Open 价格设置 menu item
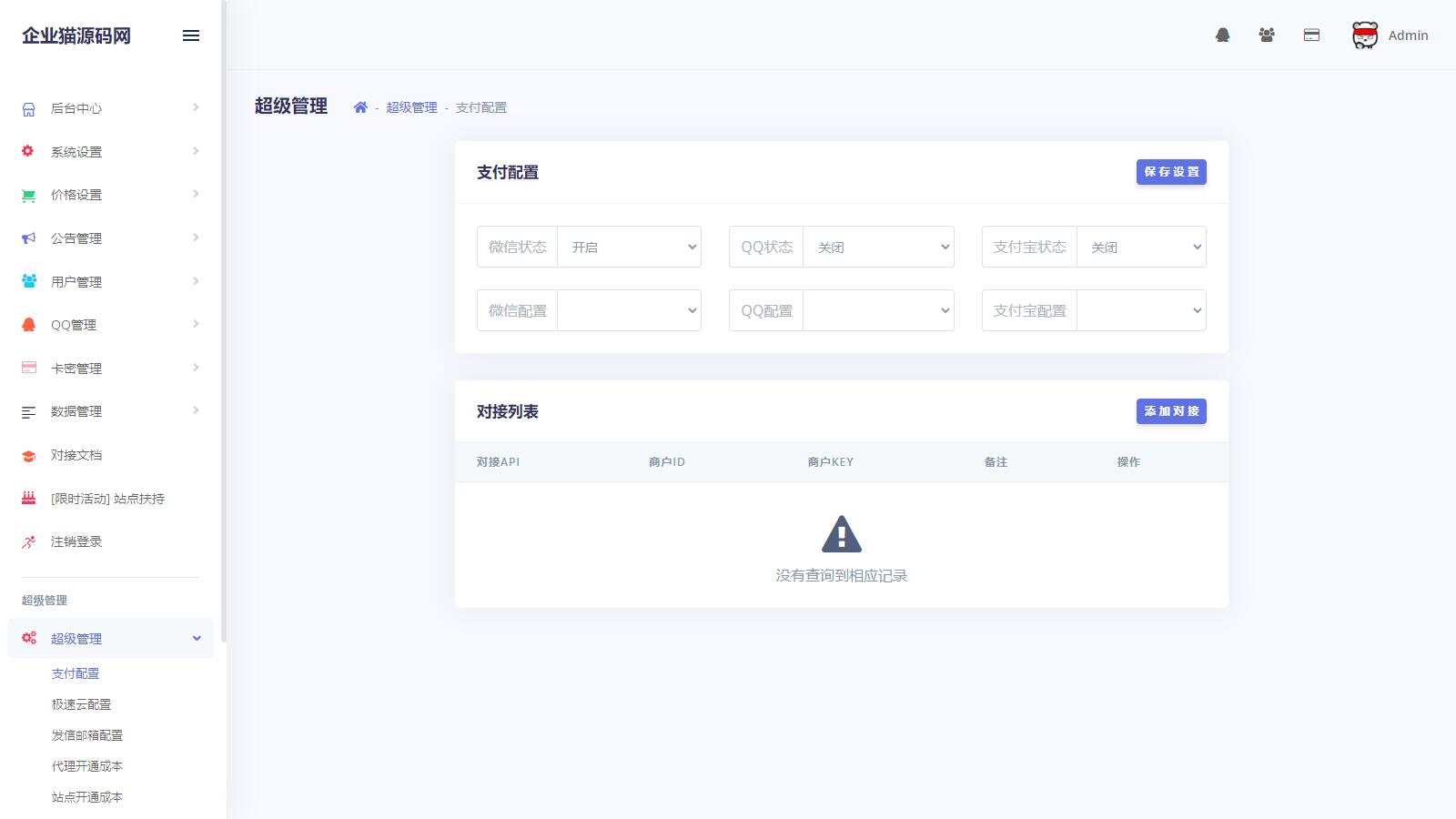 (110, 195)
